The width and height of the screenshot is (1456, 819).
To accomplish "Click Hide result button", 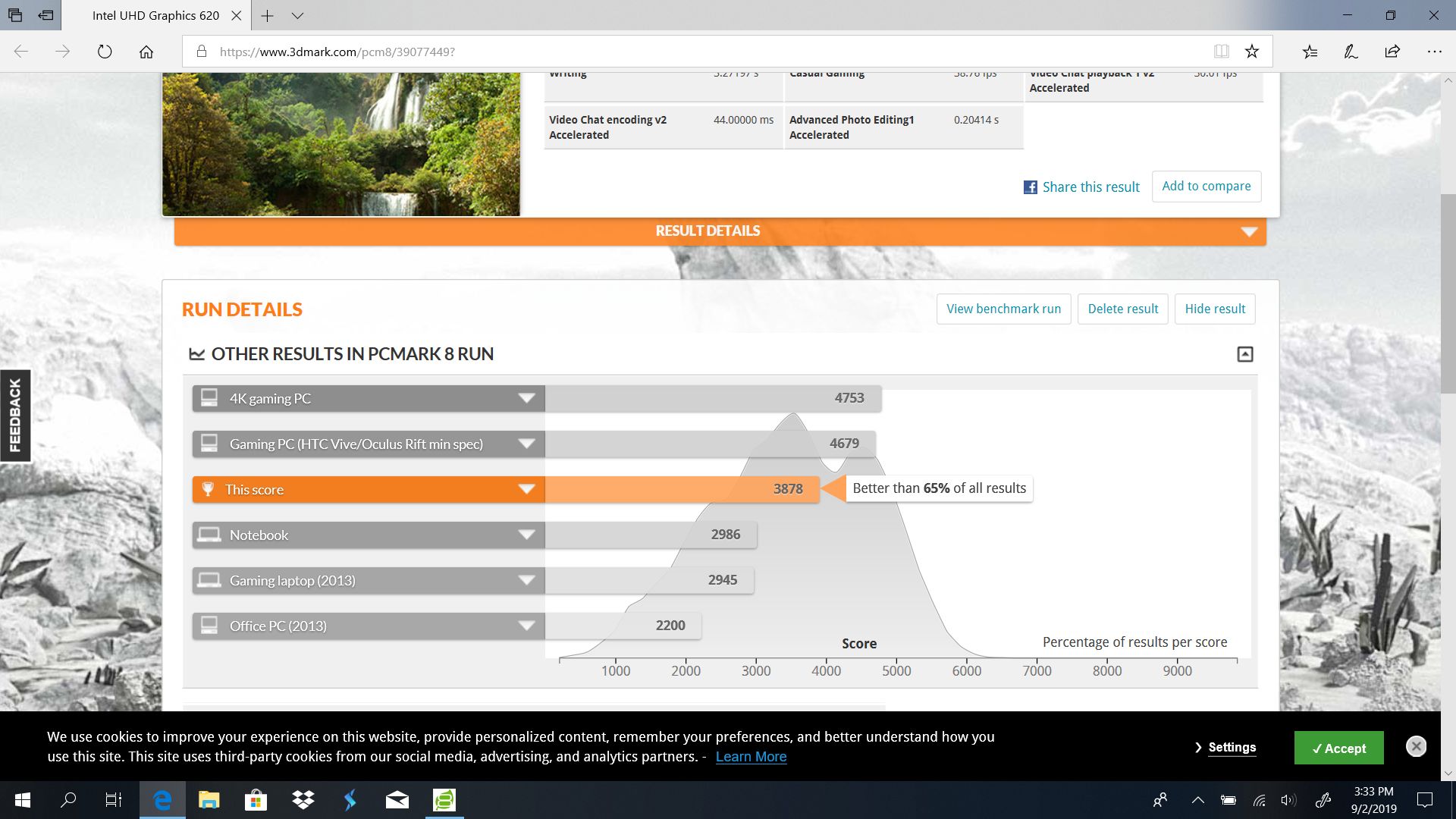I will click(1215, 309).
